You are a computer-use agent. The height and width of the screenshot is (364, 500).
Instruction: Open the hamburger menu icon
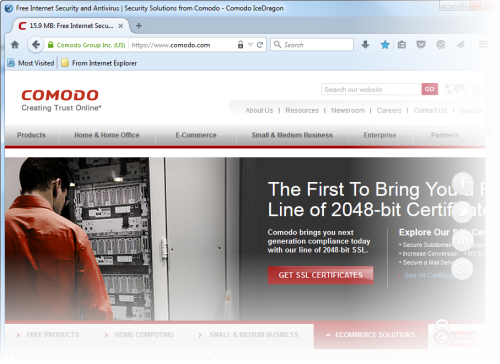pyautogui.click(x=483, y=44)
